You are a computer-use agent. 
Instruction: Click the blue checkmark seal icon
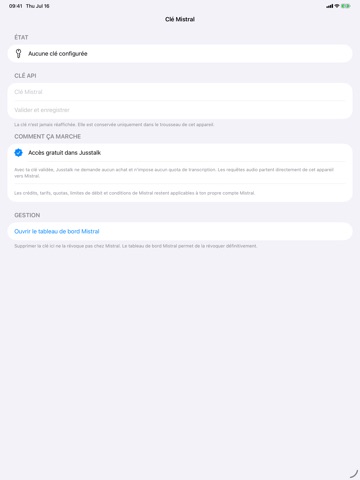18,153
